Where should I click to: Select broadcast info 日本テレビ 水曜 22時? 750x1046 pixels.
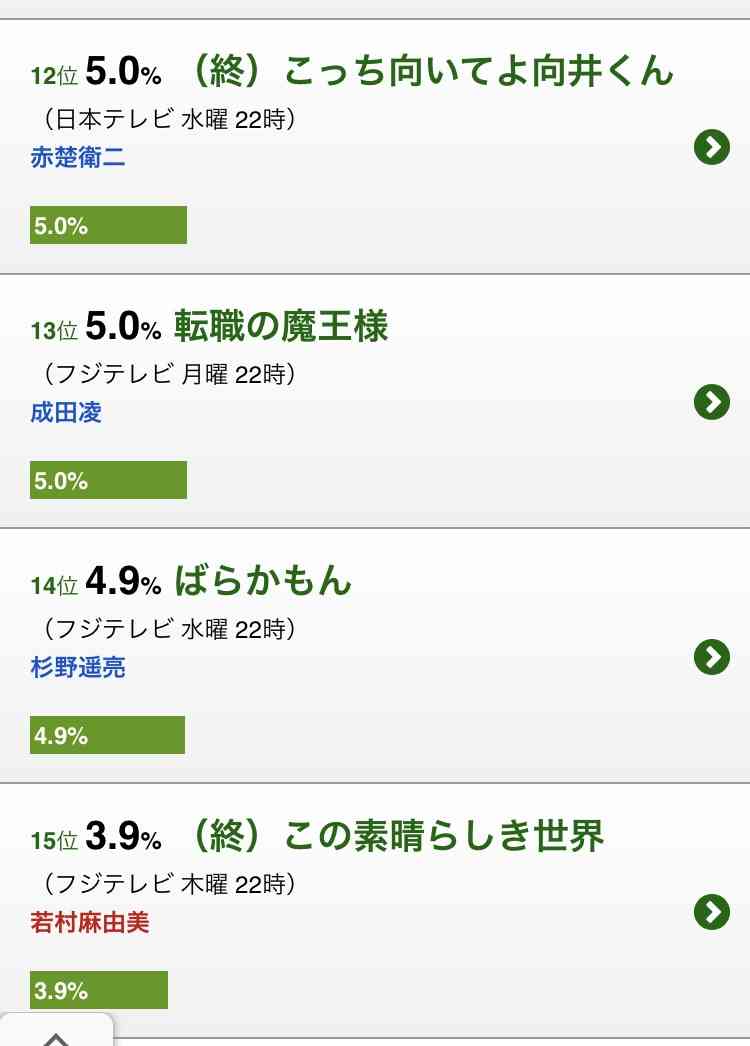pos(170,119)
